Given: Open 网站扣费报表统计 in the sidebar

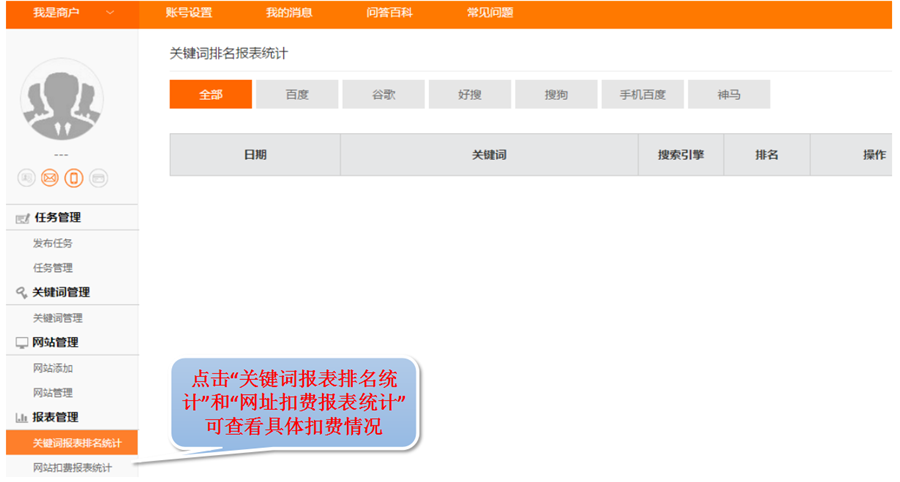Looking at the screenshot, I should point(72,468).
